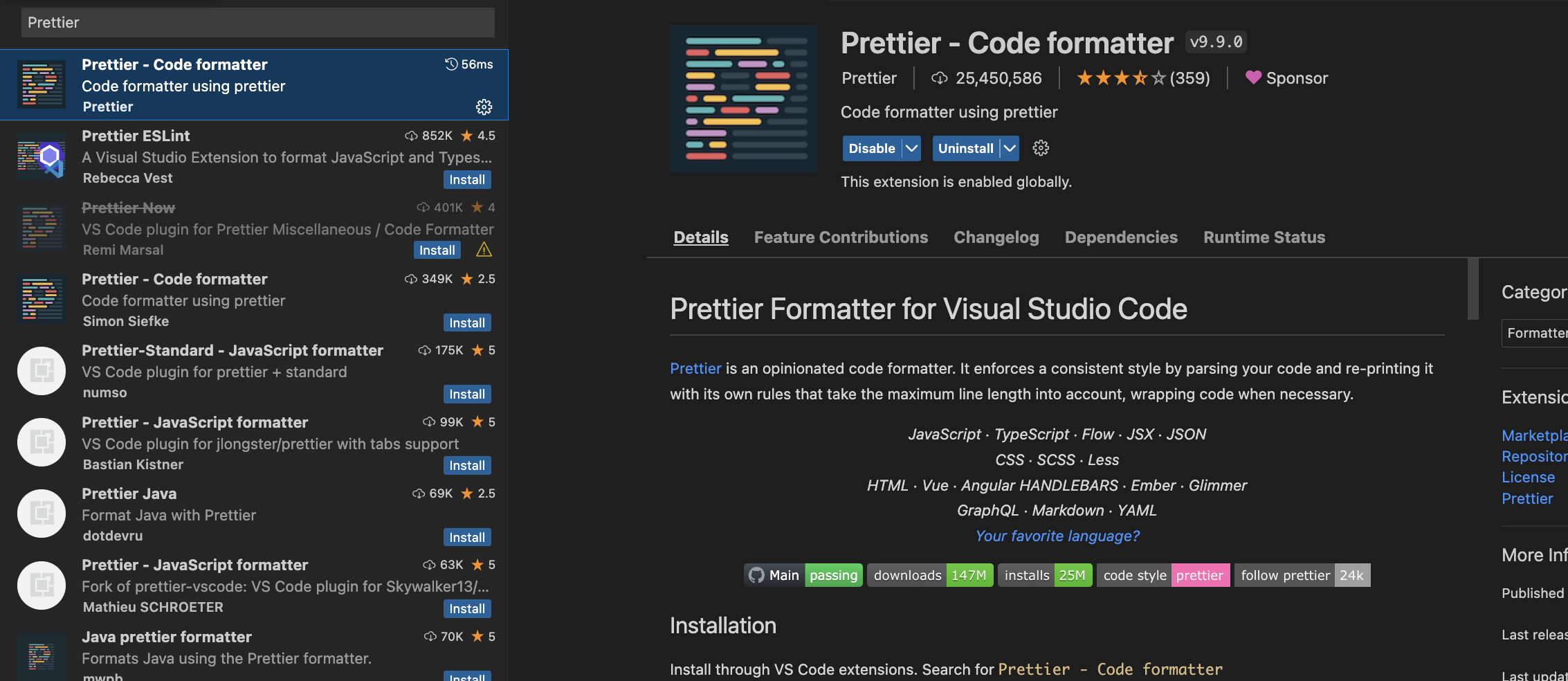Click the GitHub Main passing badge

point(803,575)
